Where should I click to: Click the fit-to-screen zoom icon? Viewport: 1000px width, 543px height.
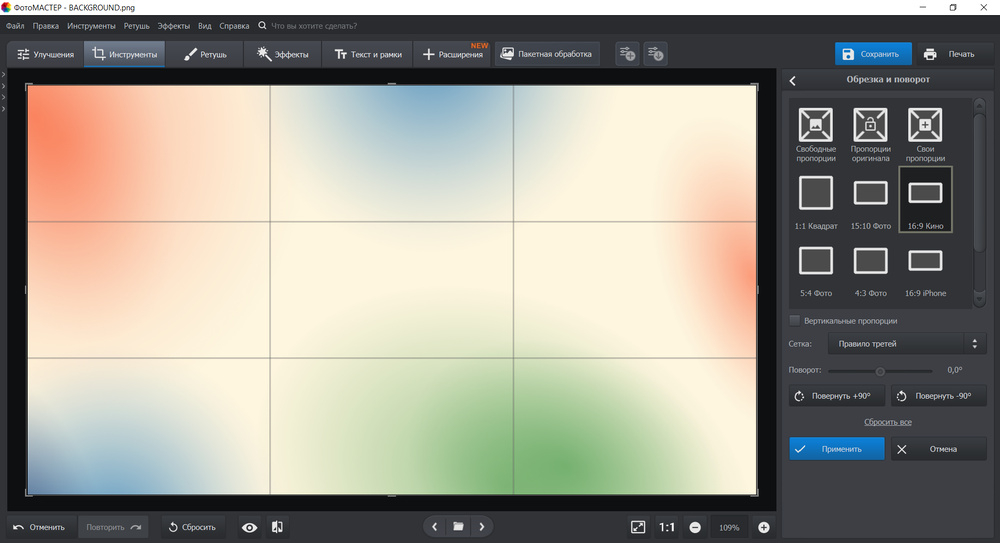[638, 527]
